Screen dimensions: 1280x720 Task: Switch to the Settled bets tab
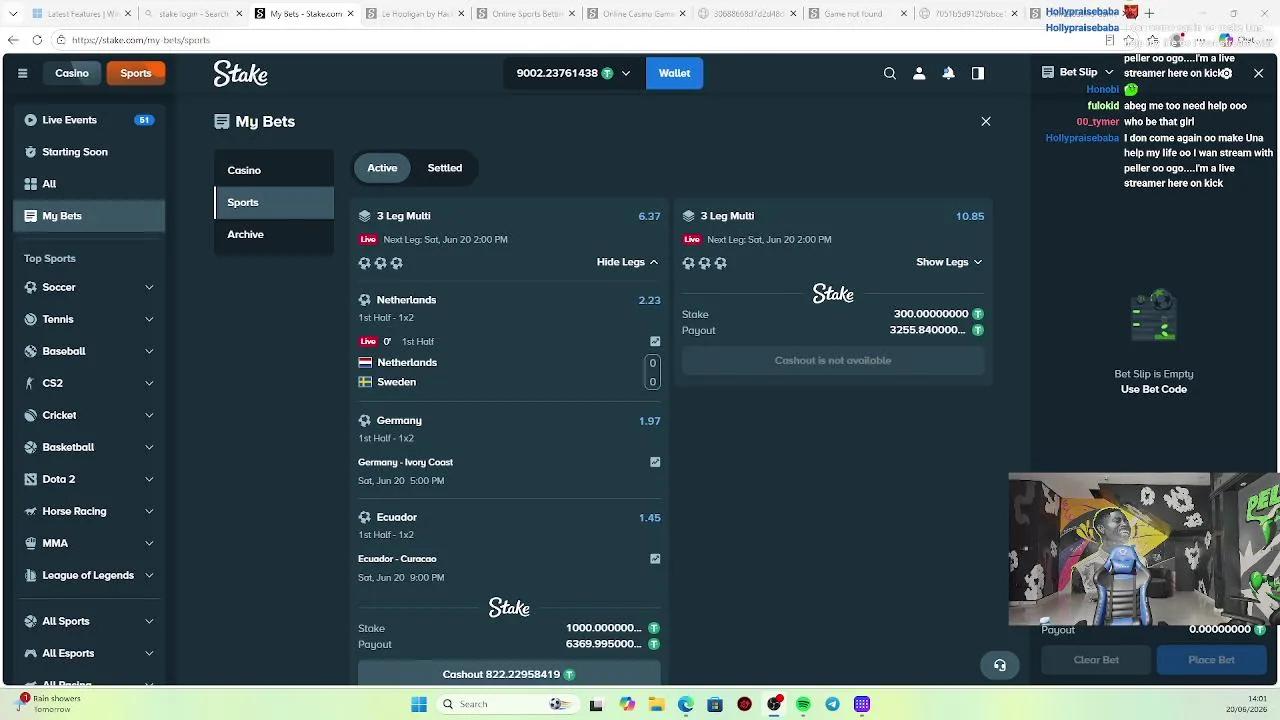[x=445, y=168]
